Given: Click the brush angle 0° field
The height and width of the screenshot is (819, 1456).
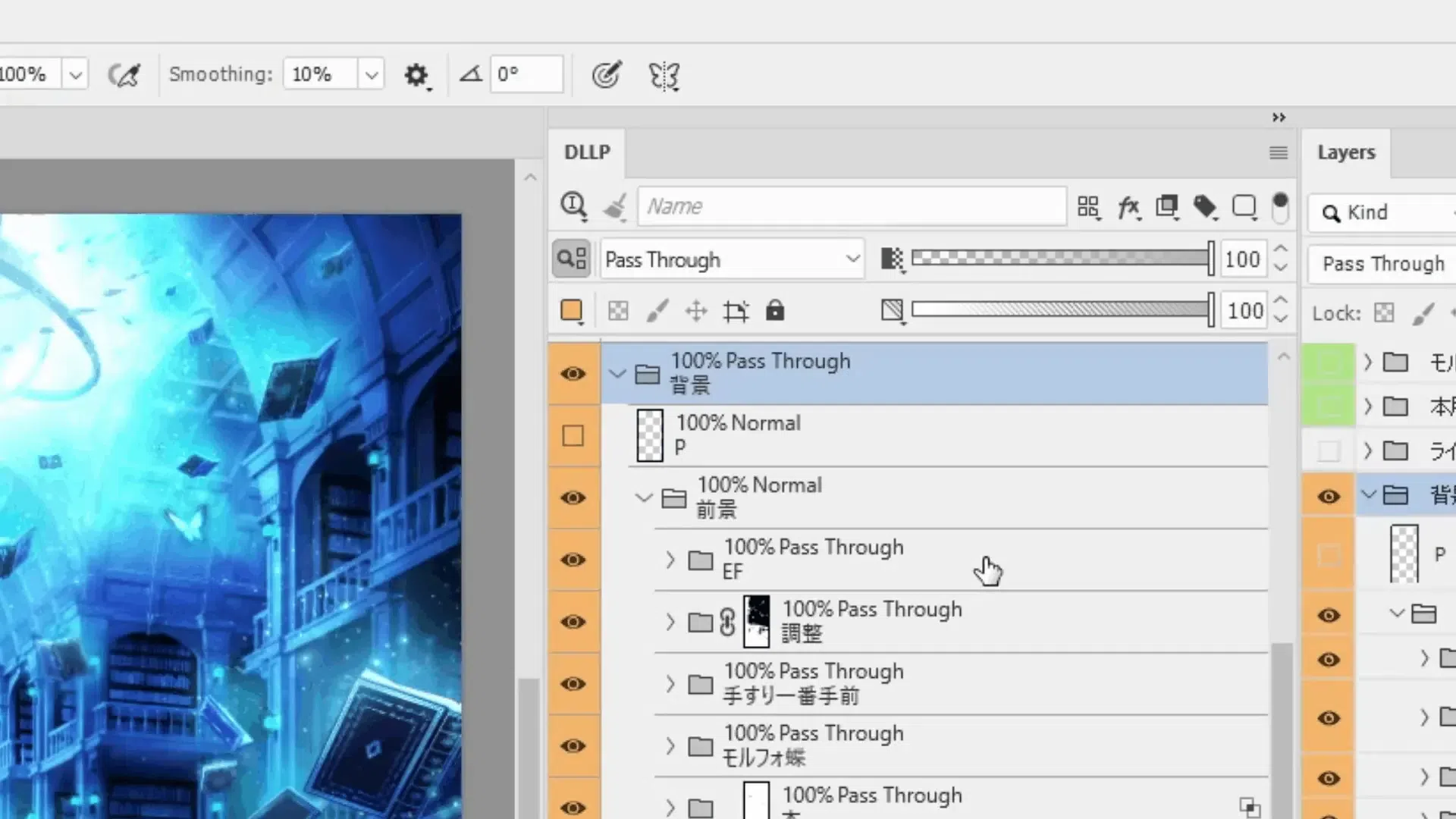Looking at the screenshot, I should tap(526, 74).
